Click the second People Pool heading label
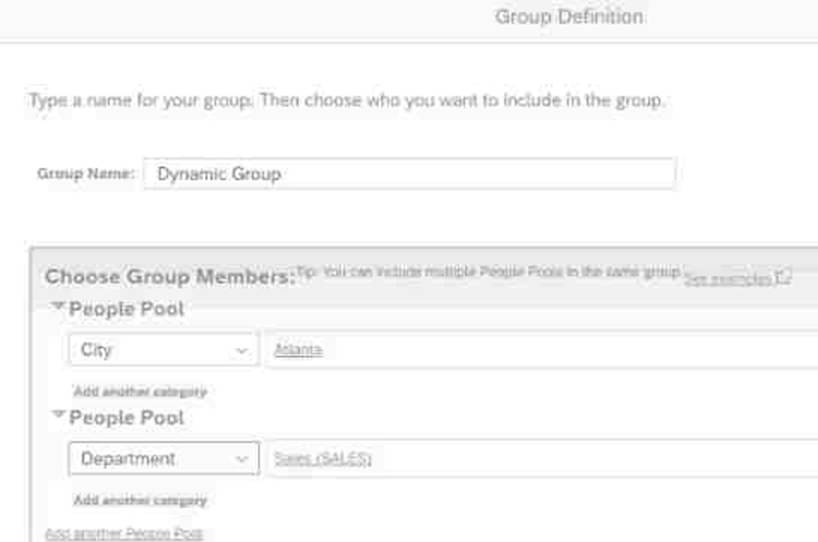The image size is (818, 542). (x=126, y=417)
